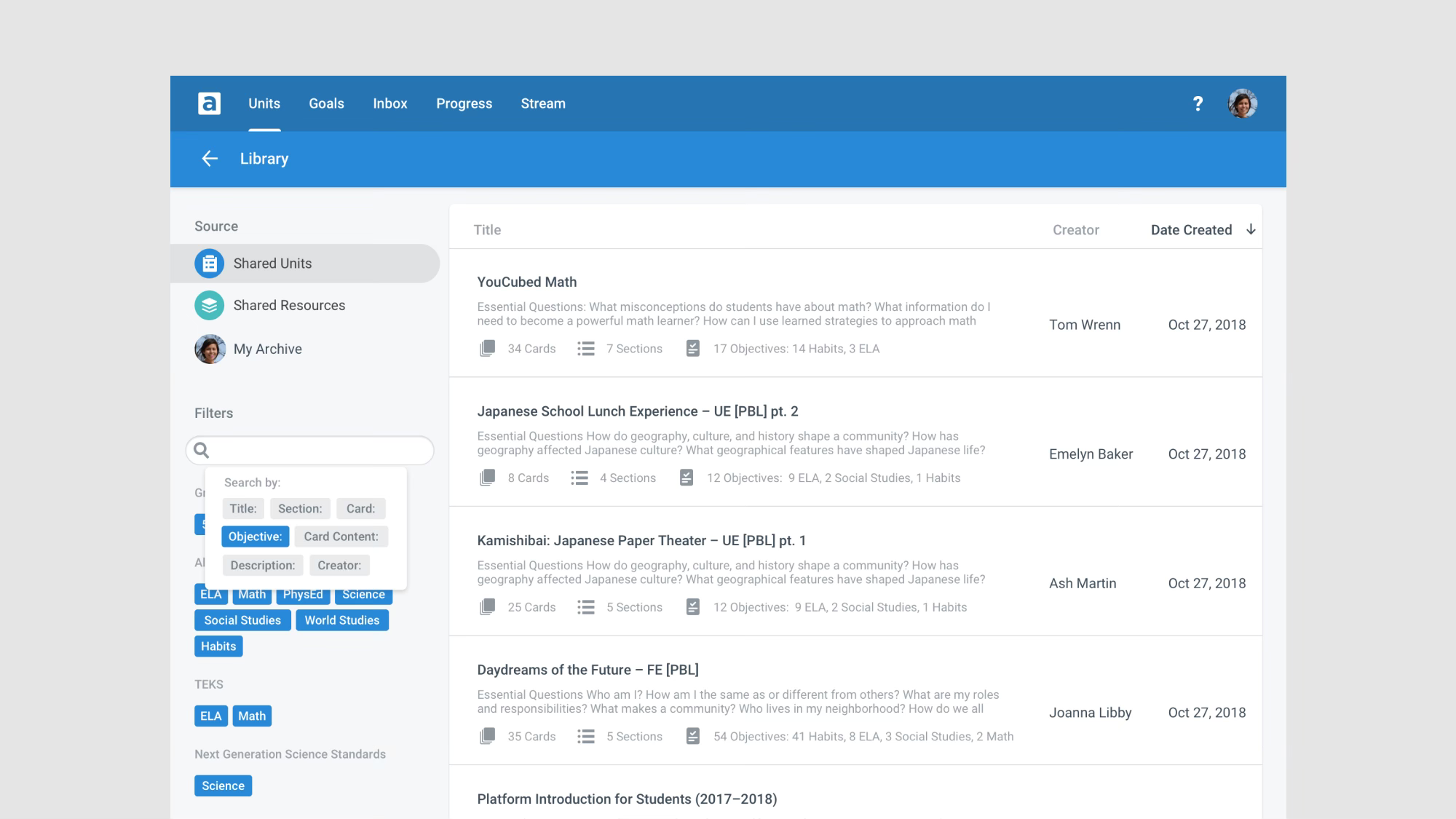Click the magnifier icon in the filter search box
Screen dimensions: 1456x819
pos(202,451)
